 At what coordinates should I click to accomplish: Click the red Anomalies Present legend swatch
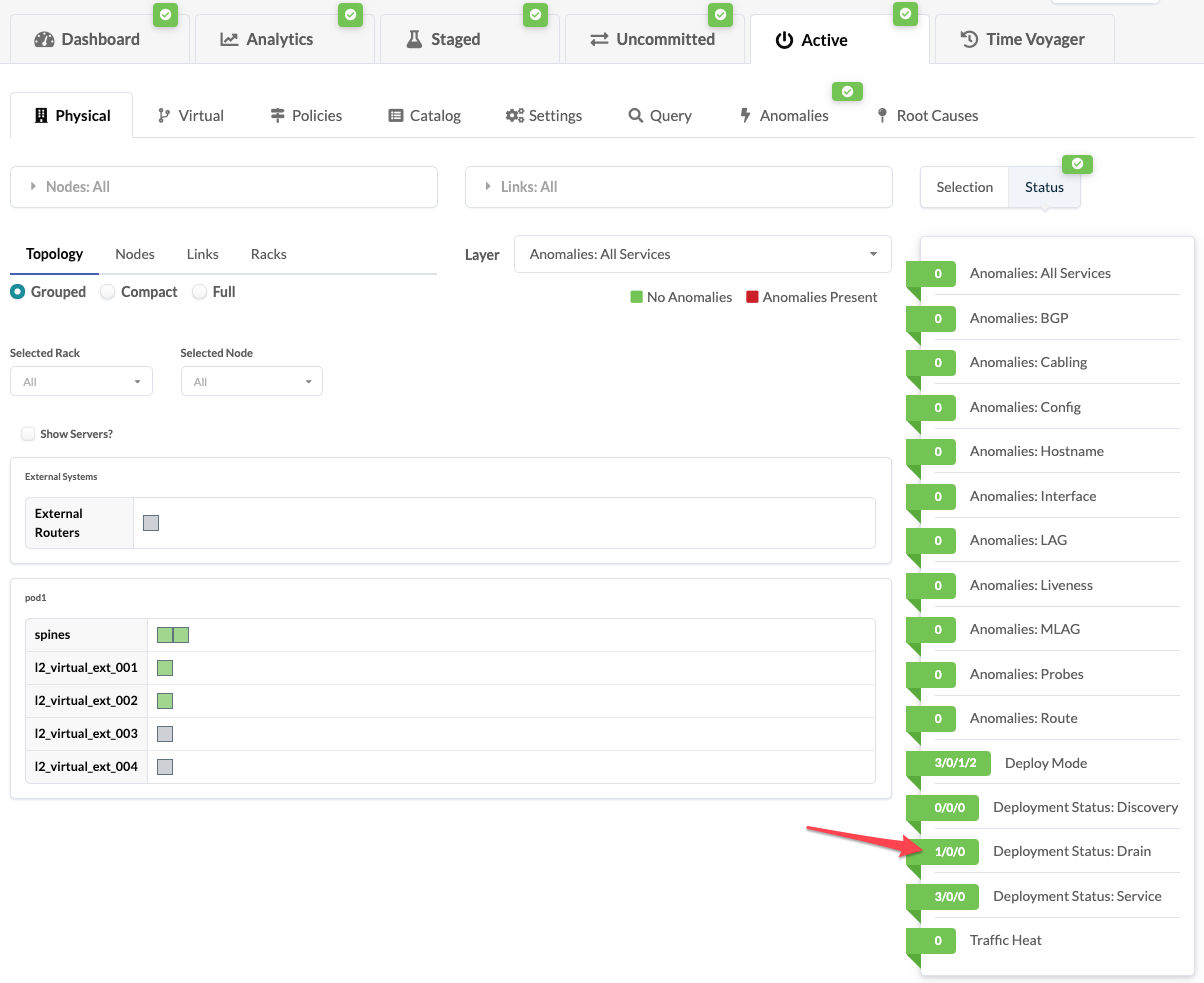pos(752,297)
